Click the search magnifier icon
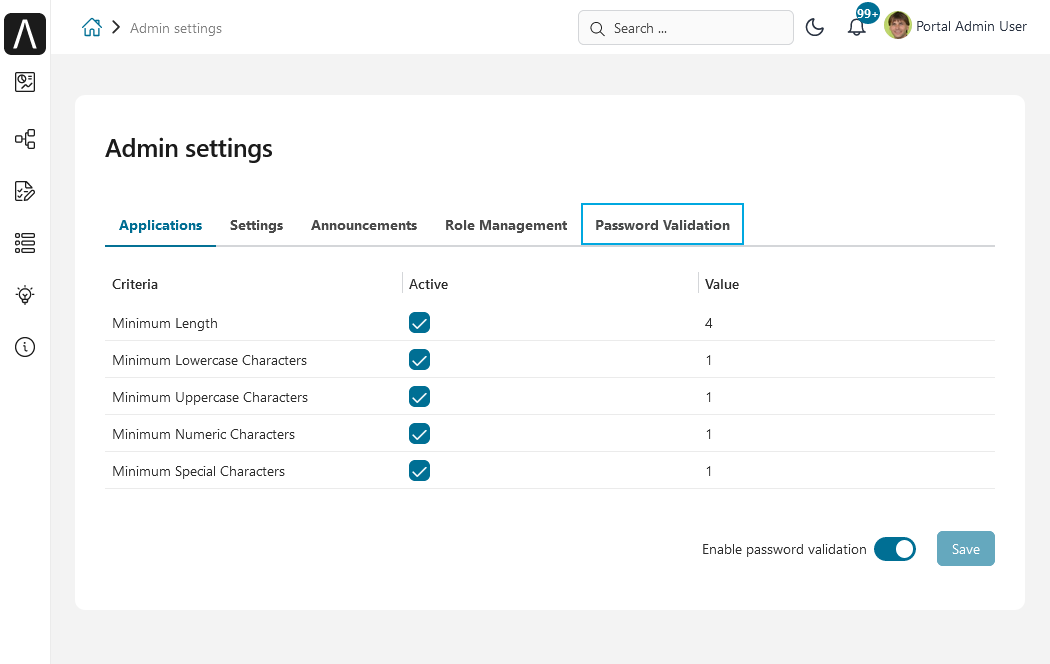This screenshot has width=1050, height=664. (x=597, y=28)
